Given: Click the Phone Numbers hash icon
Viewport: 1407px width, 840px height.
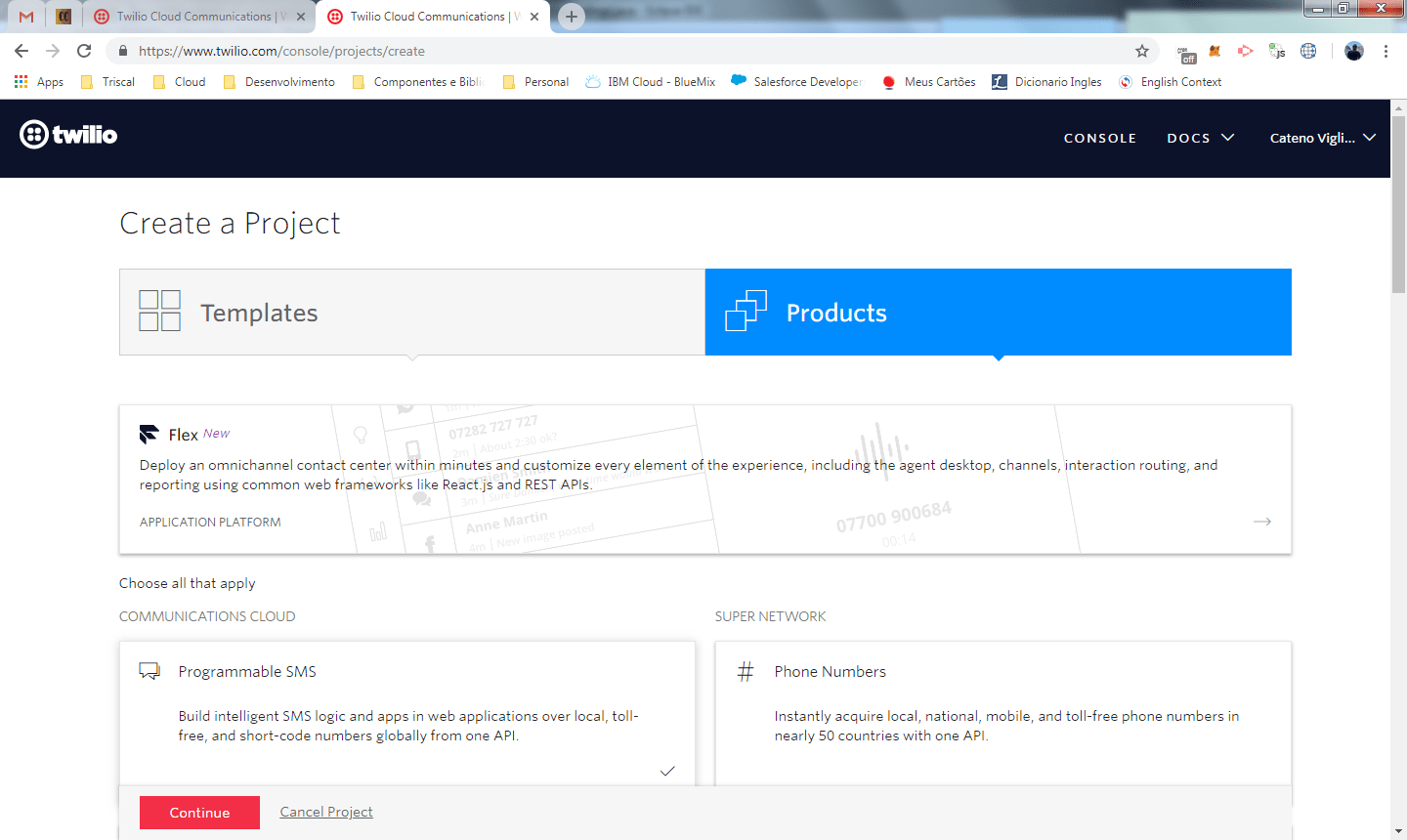Looking at the screenshot, I should click(746, 671).
